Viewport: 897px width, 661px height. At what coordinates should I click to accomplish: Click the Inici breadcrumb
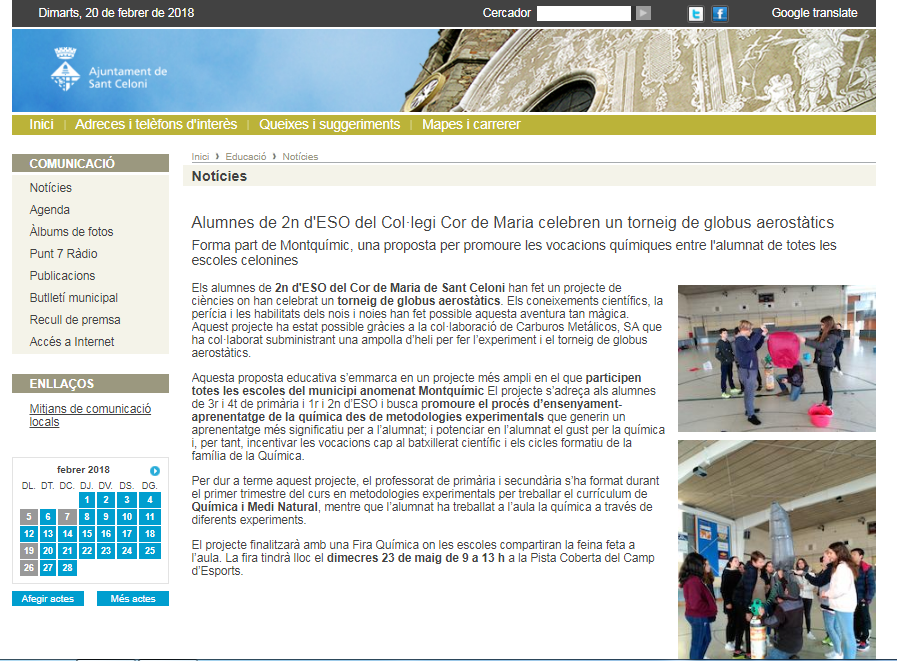[x=200, y=156]
